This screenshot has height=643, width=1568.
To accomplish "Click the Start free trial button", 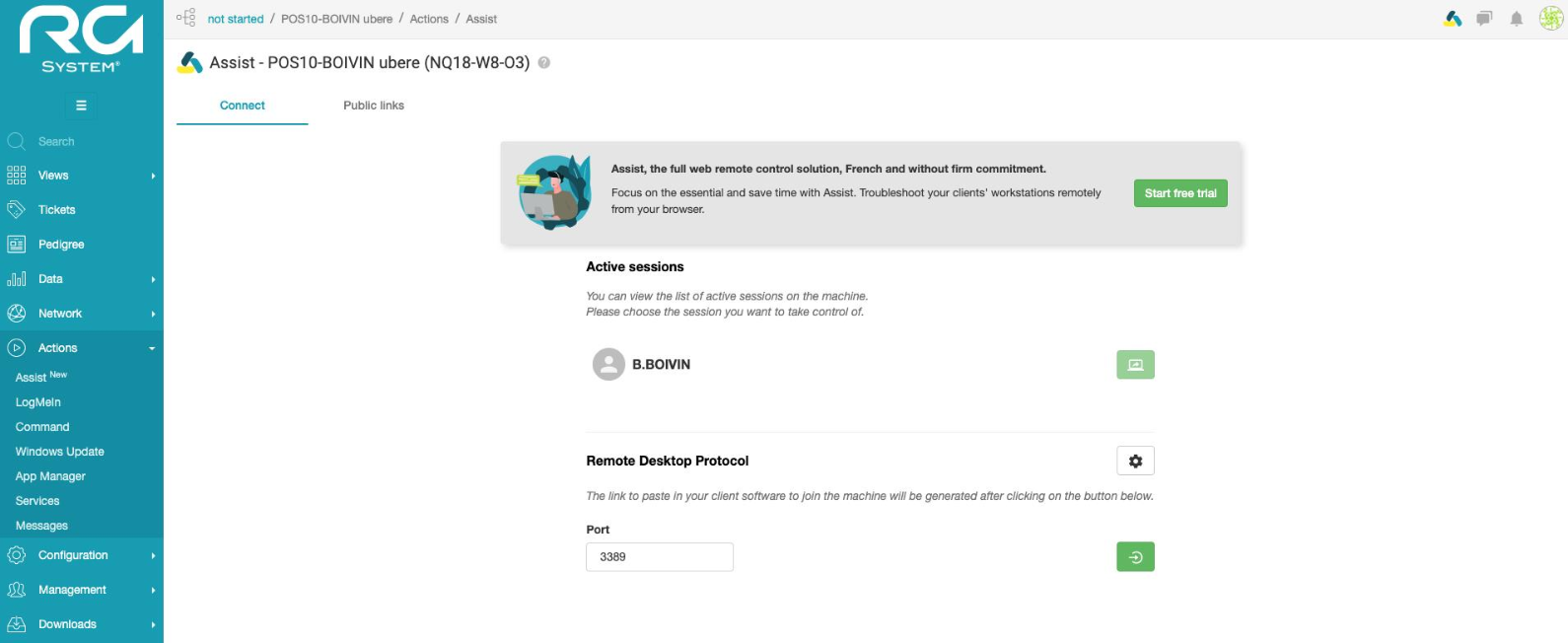I will point(1180,193).
